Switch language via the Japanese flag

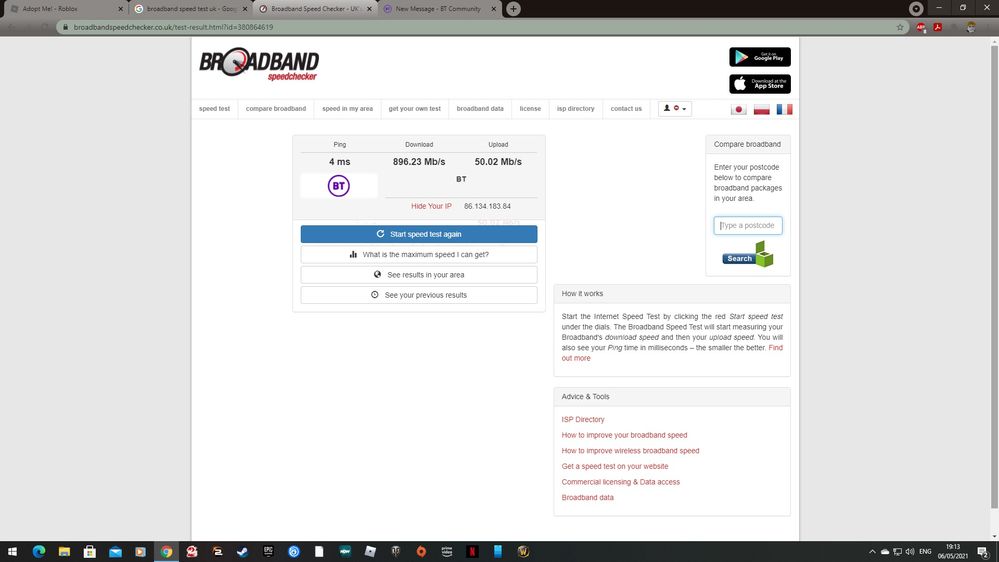pyautogui.click(x=739, y=109)
